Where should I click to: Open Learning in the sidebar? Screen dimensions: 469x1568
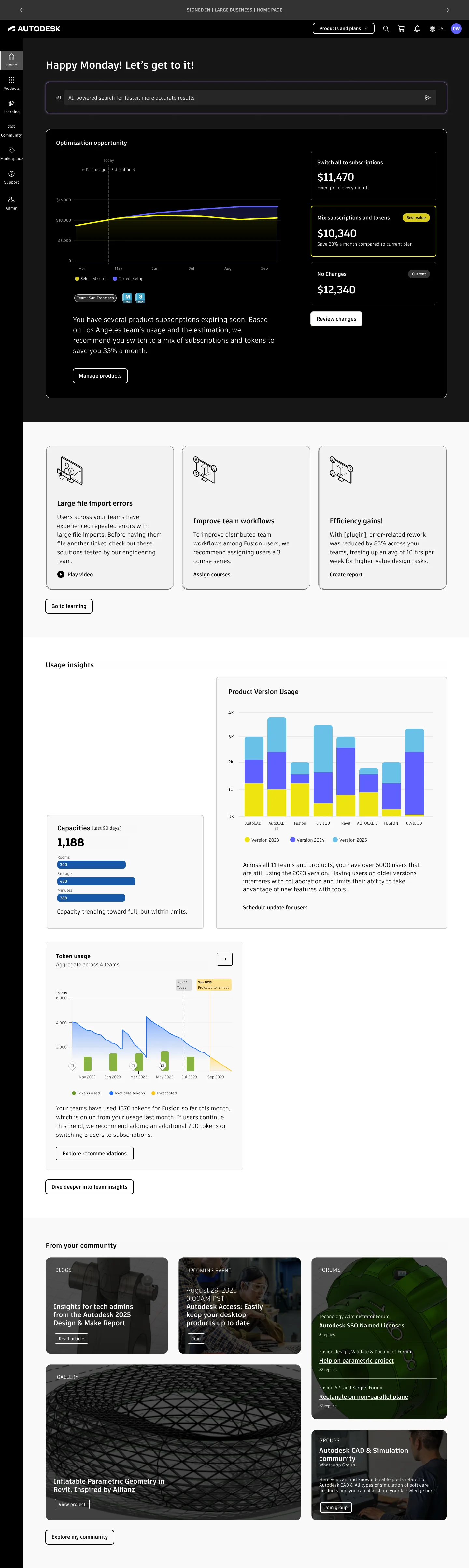tap(12, 106)
